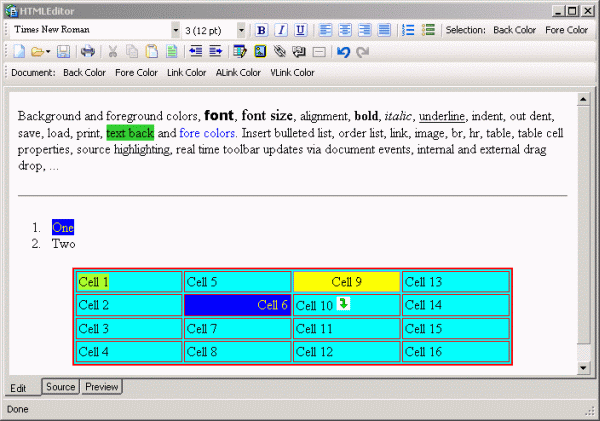The height and width of the screenshot is (421, 600).
Task: Click the blue 'Cell 6'
Action: pos(237,305)
